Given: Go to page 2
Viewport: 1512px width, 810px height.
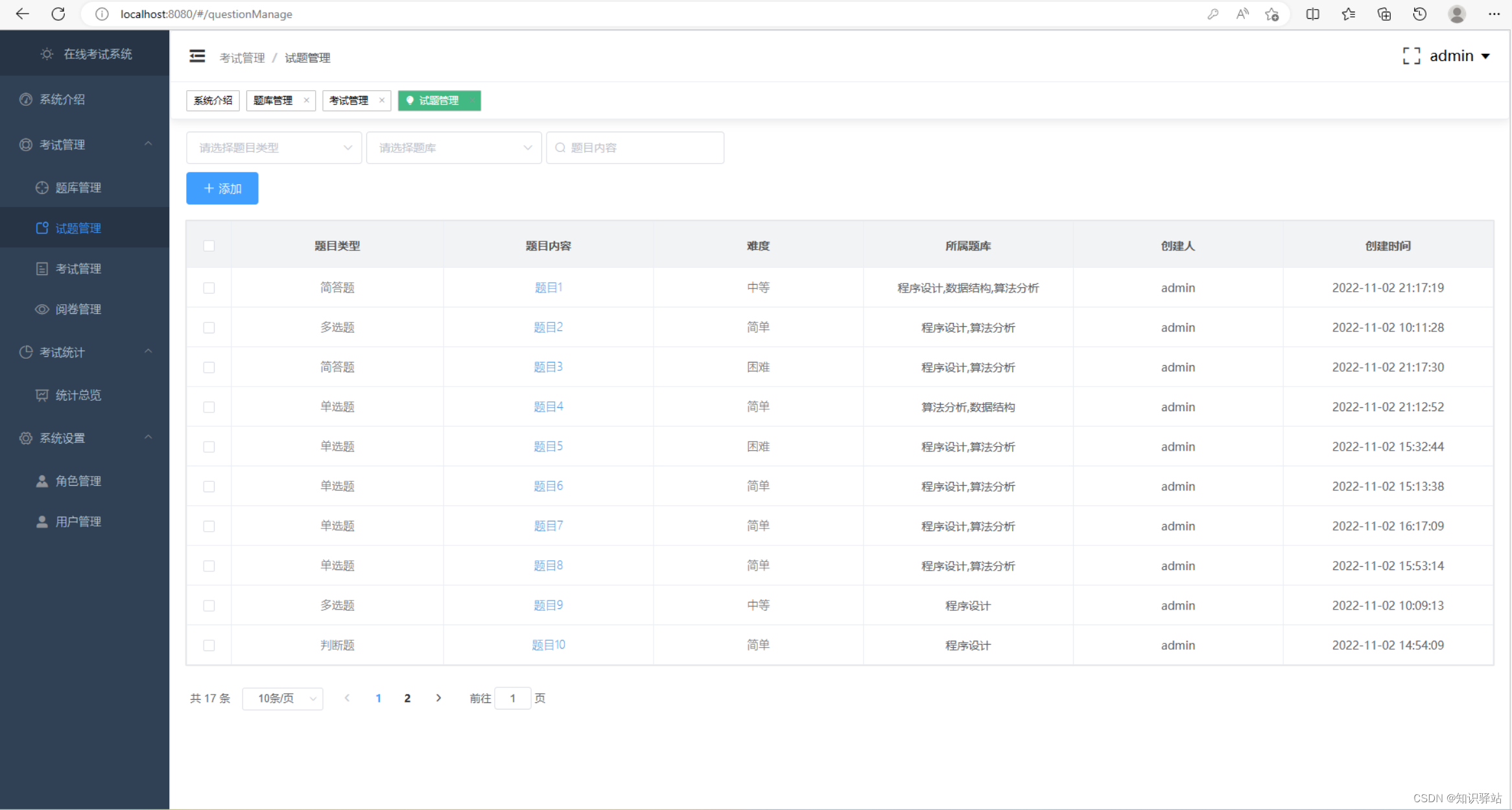Looking at the screenshot, I should pos(407,698).
